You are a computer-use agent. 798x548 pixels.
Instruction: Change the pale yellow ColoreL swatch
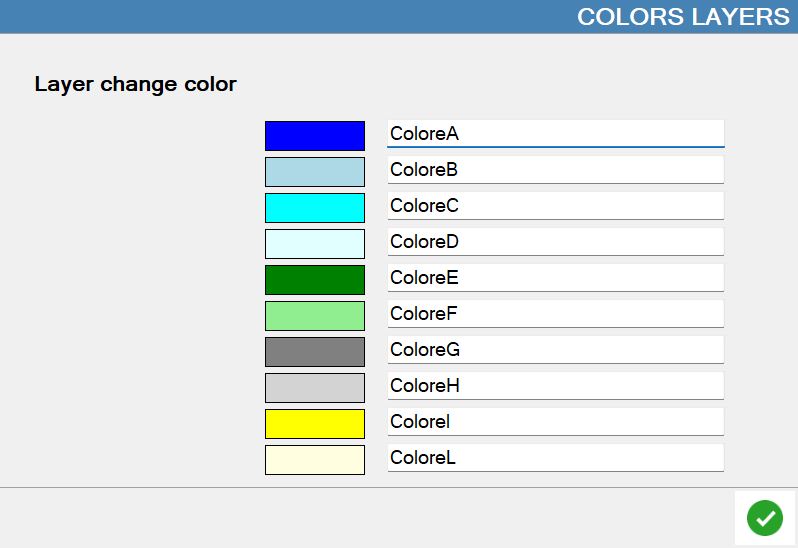point(315,460)
